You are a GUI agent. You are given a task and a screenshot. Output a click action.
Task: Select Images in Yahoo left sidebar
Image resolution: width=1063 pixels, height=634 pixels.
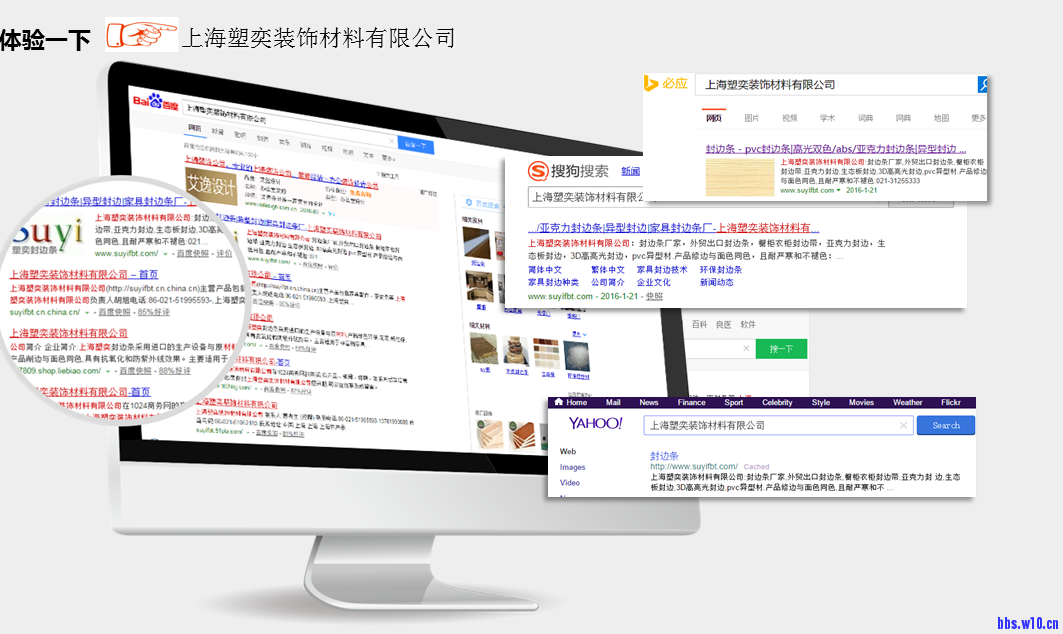pyautogui.click(x=572, y=467)
